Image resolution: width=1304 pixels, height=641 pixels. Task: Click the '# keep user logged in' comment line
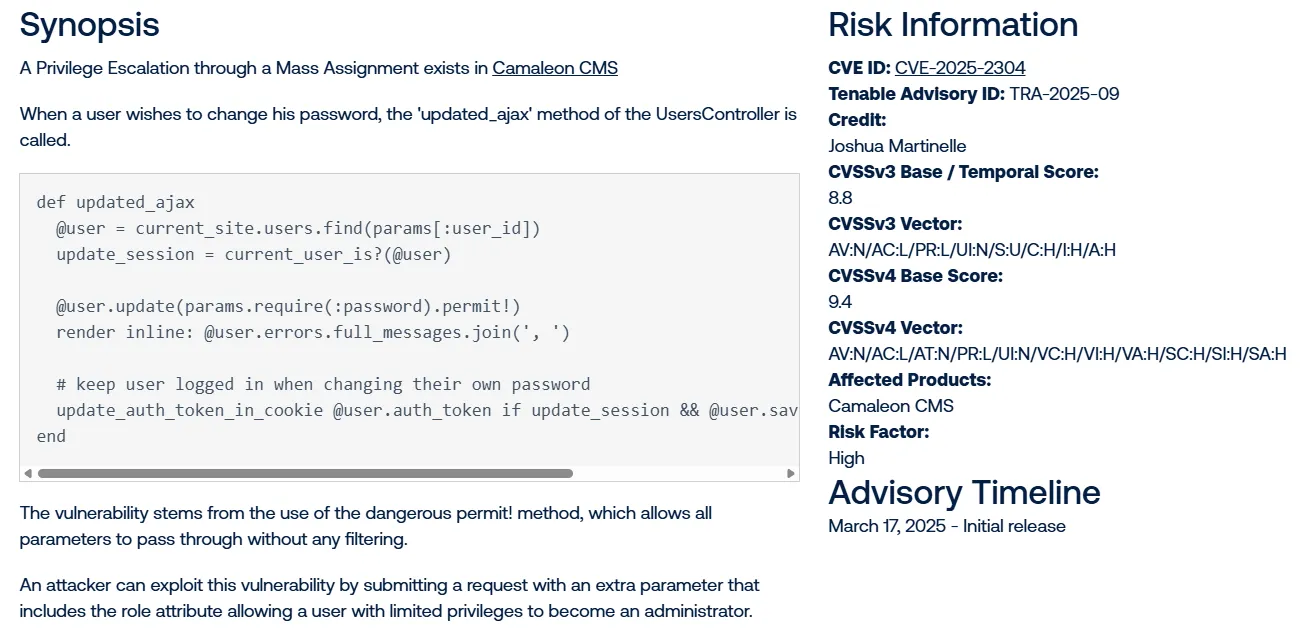coord(323,384)
